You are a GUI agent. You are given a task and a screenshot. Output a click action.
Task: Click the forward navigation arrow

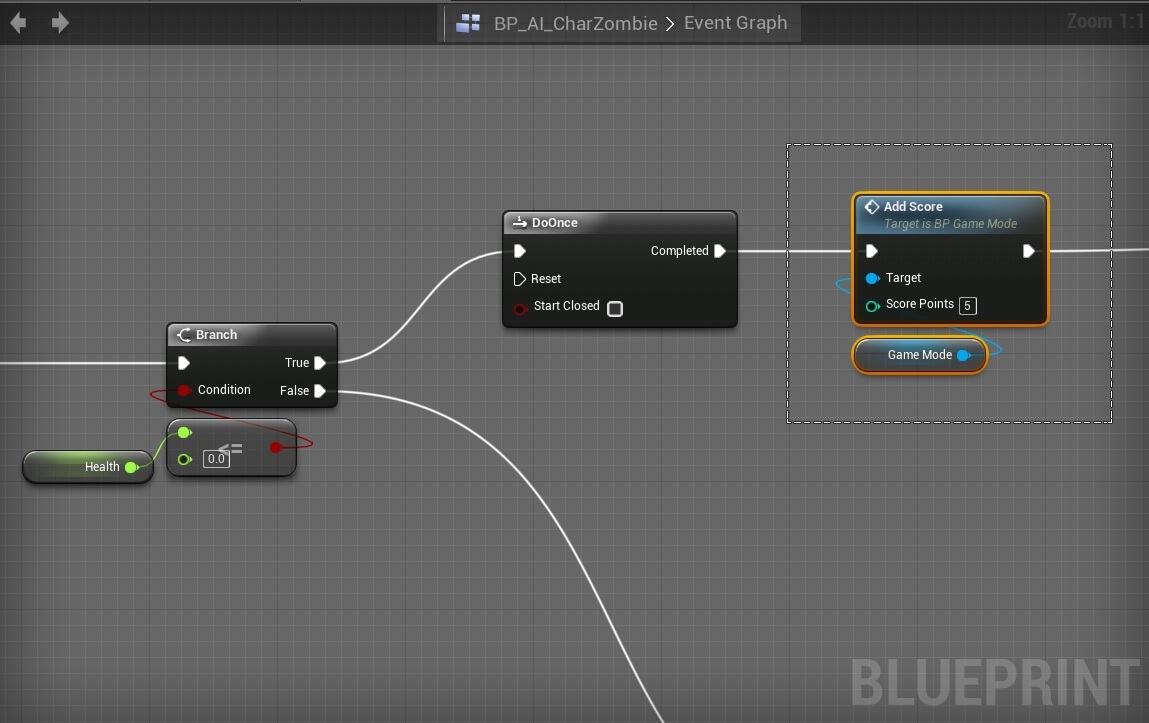coord(60,22)
